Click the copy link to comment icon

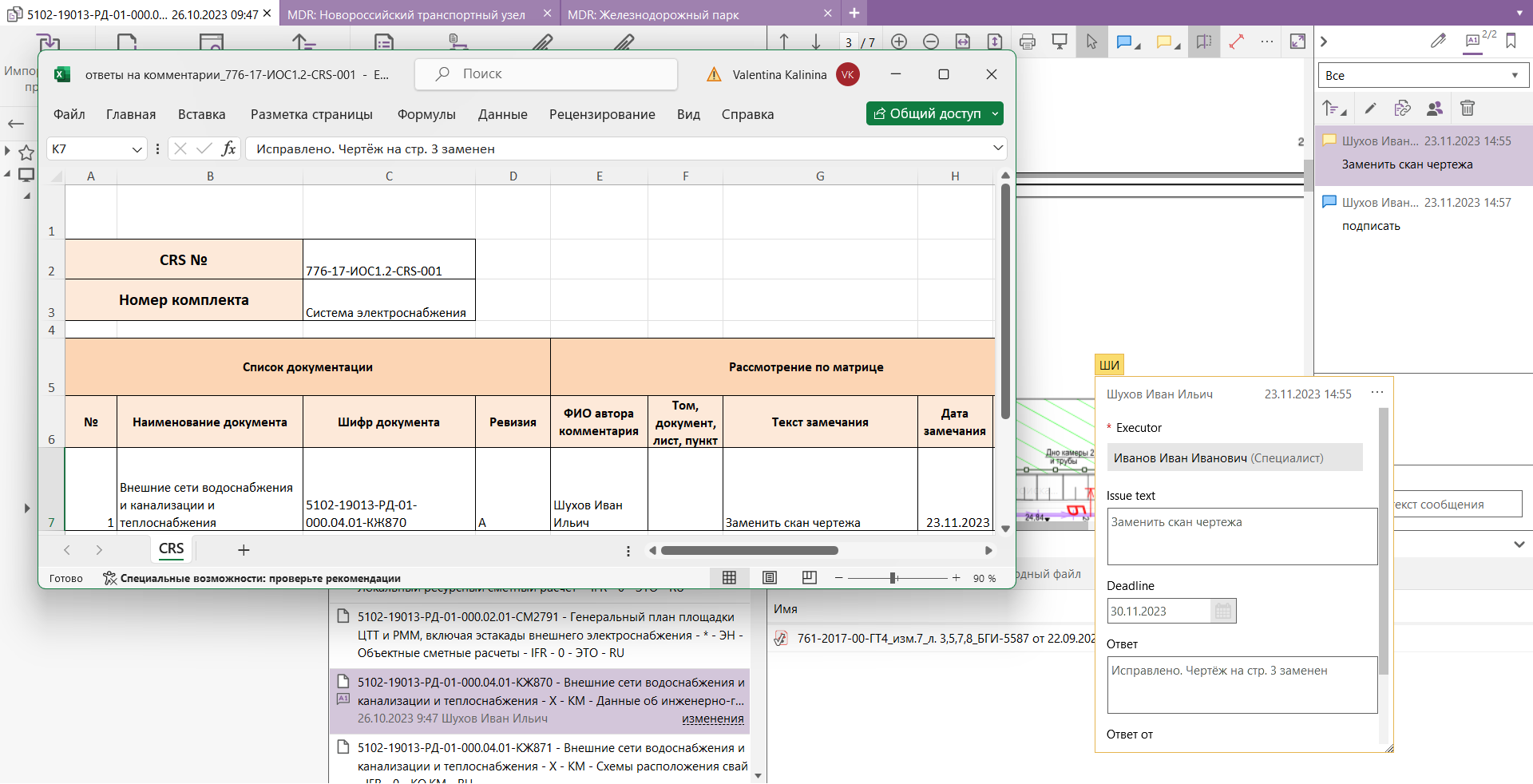[x=1402, y=108]
